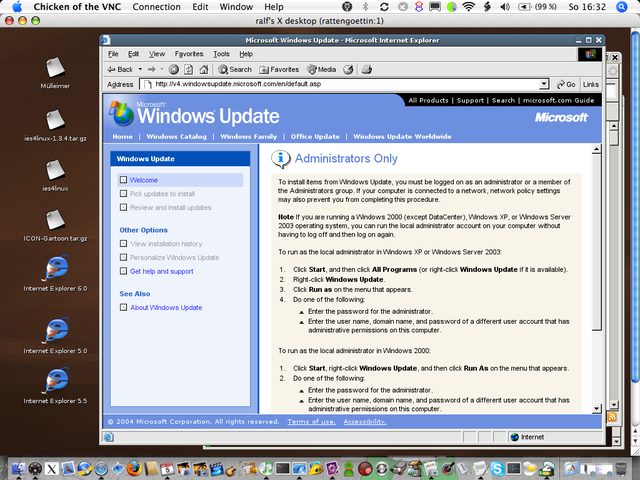Click All Products in top black bar
This screenshot has height=480, width=640.
pos(428,100)
